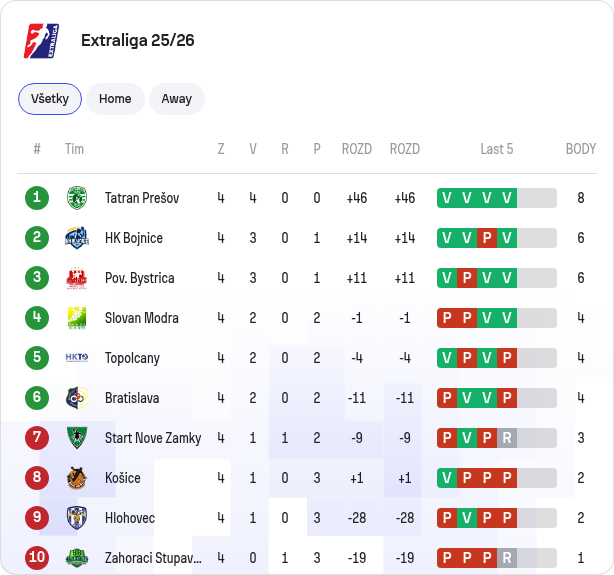Switch to the Away standings tab
The image size is (614, 575).
pos(177,99)
